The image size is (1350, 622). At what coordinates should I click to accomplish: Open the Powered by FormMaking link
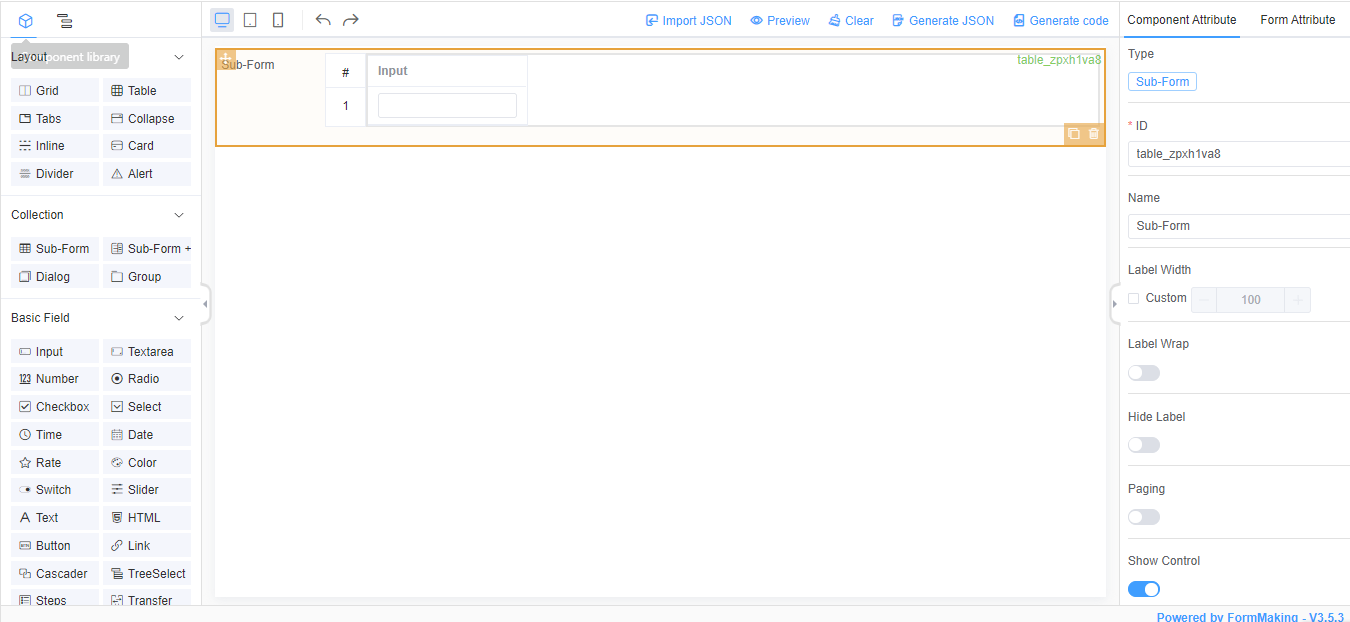pos(1250,617)
